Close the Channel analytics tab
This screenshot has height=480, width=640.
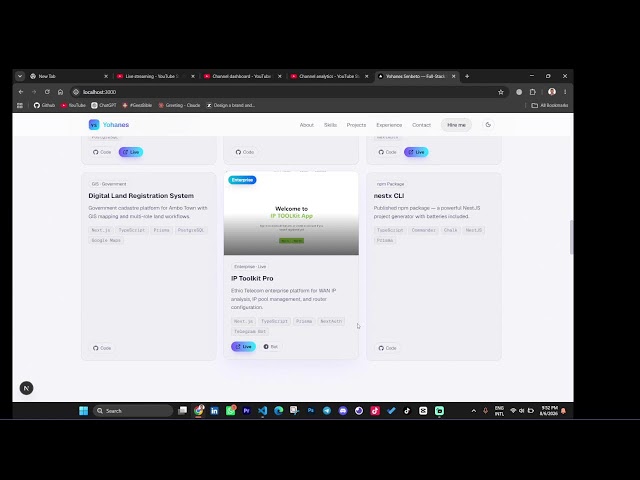[x=367, y=76]
